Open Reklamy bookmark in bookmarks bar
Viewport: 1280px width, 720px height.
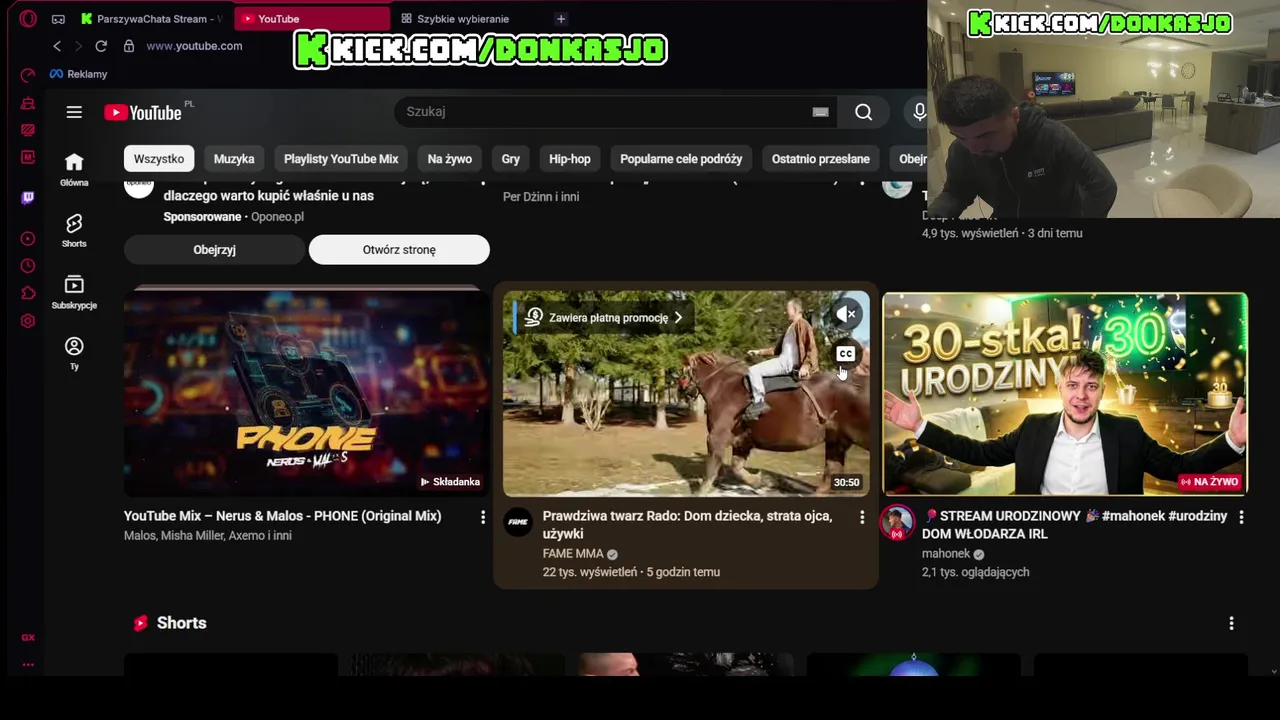coord(78,74)
